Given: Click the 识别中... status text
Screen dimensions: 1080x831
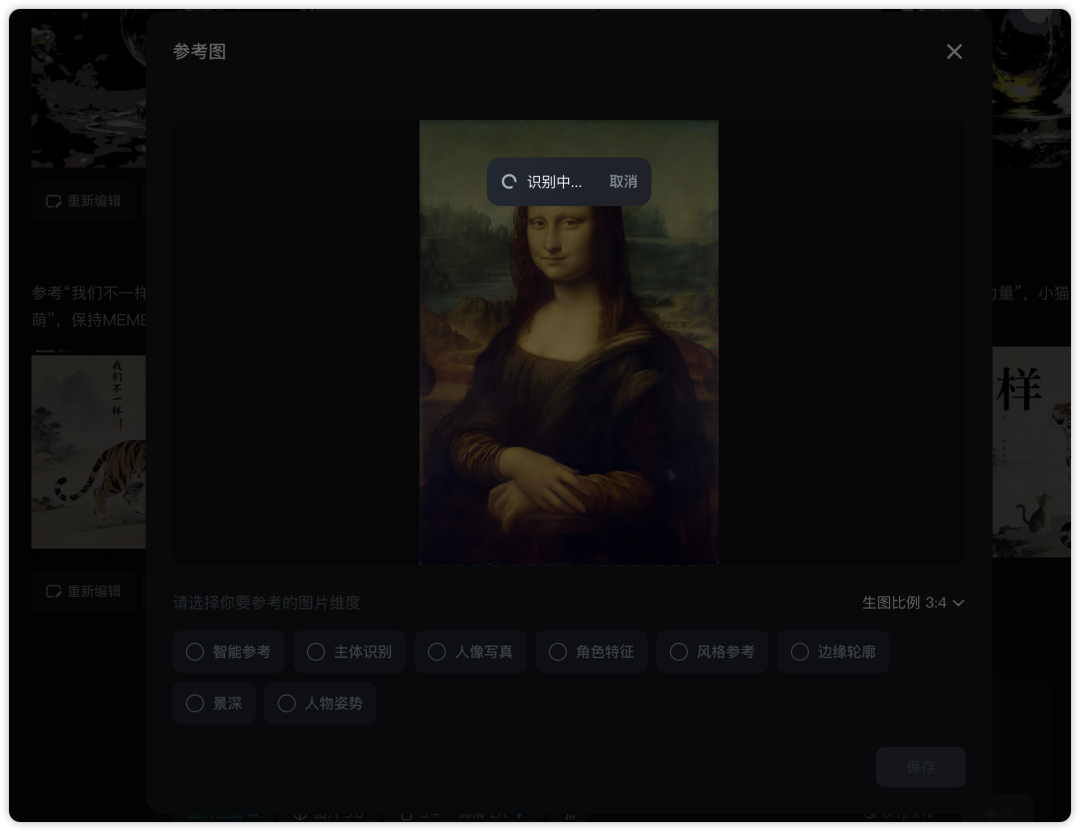Looking at the screenshot, I should (554, 182).
